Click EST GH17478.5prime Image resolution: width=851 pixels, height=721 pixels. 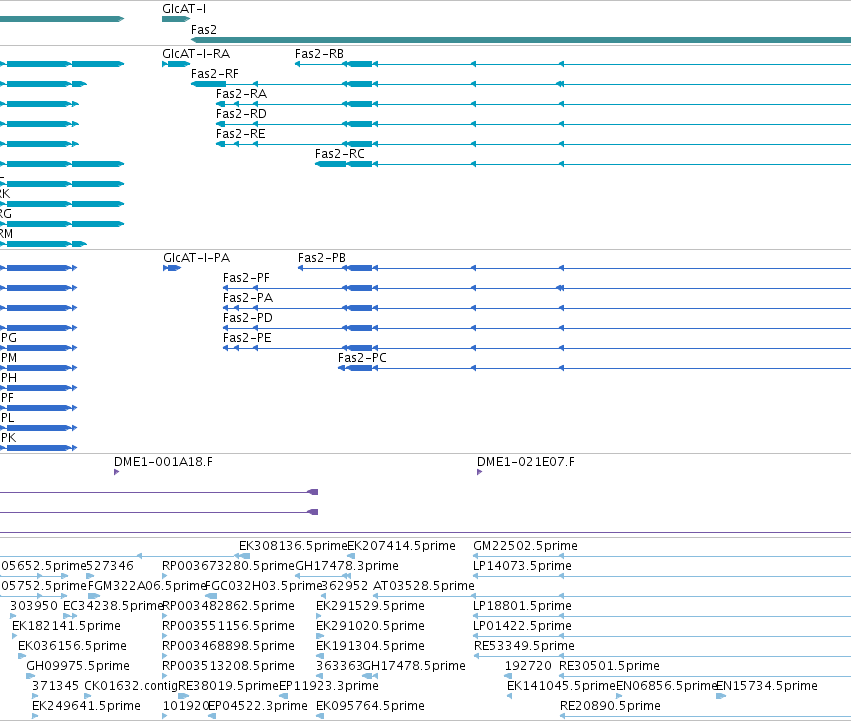(x=414, y=667)
